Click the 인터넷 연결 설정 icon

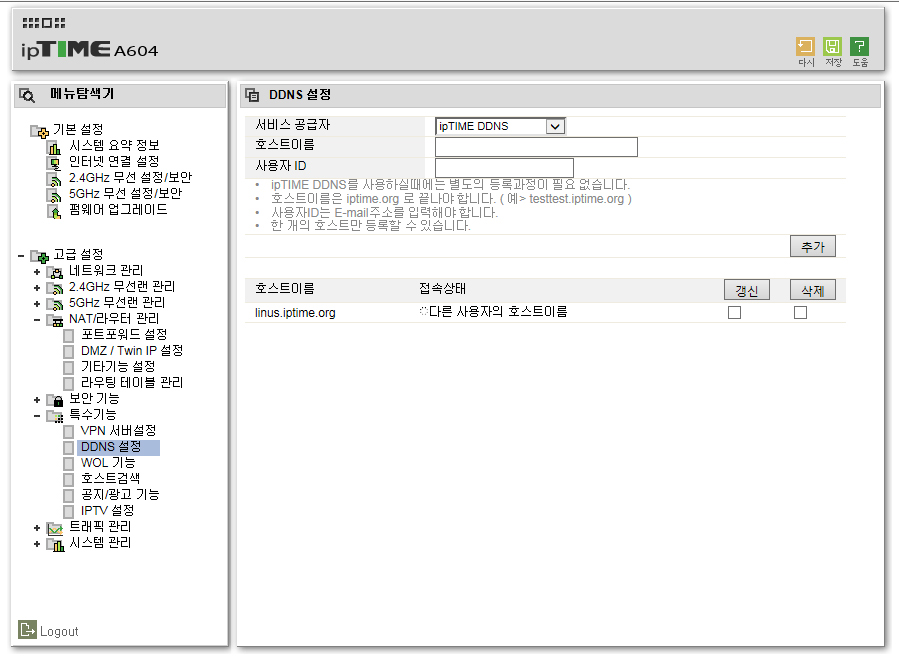tap(54, 163)
